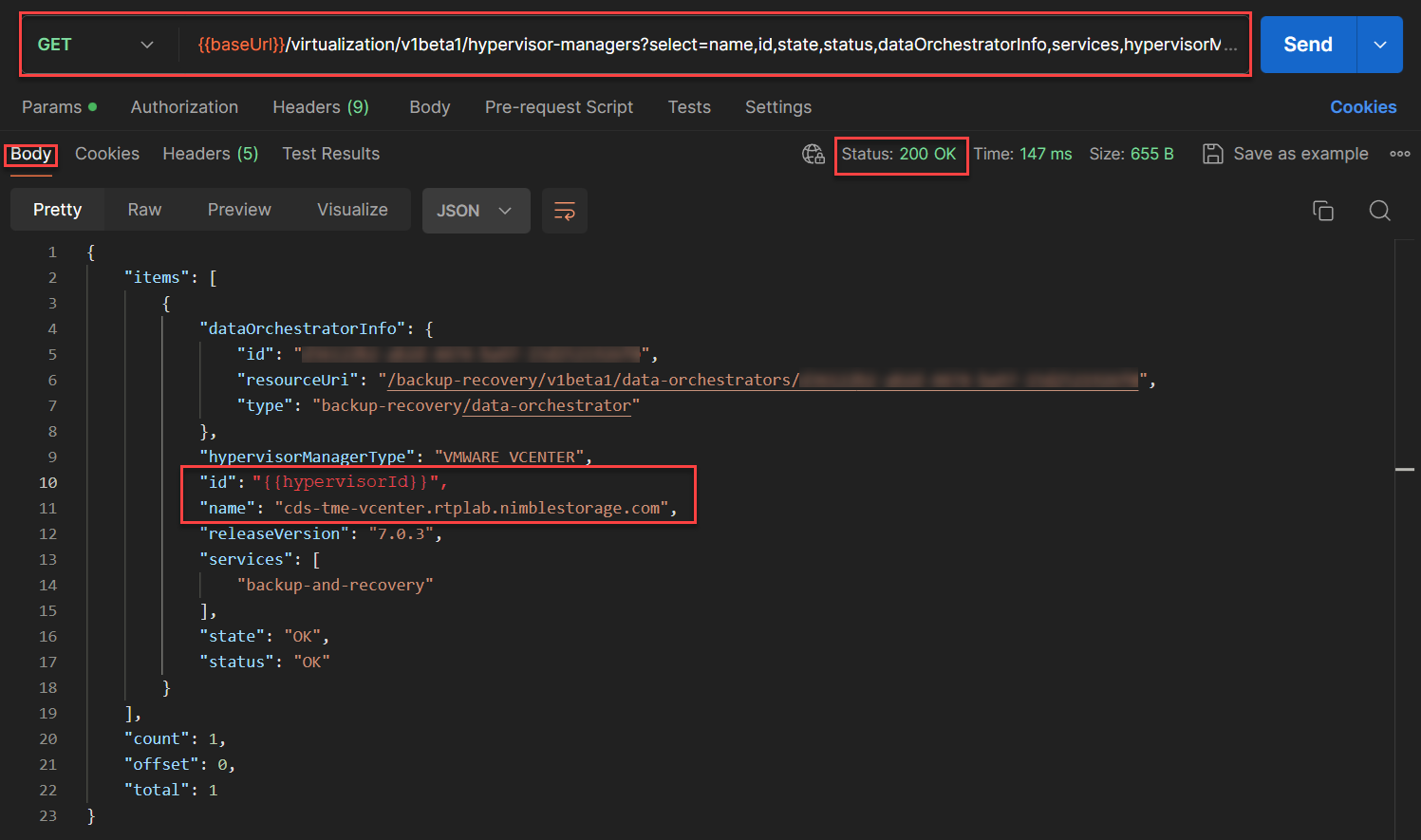Open the response Cookies tab

click(107, 154)
